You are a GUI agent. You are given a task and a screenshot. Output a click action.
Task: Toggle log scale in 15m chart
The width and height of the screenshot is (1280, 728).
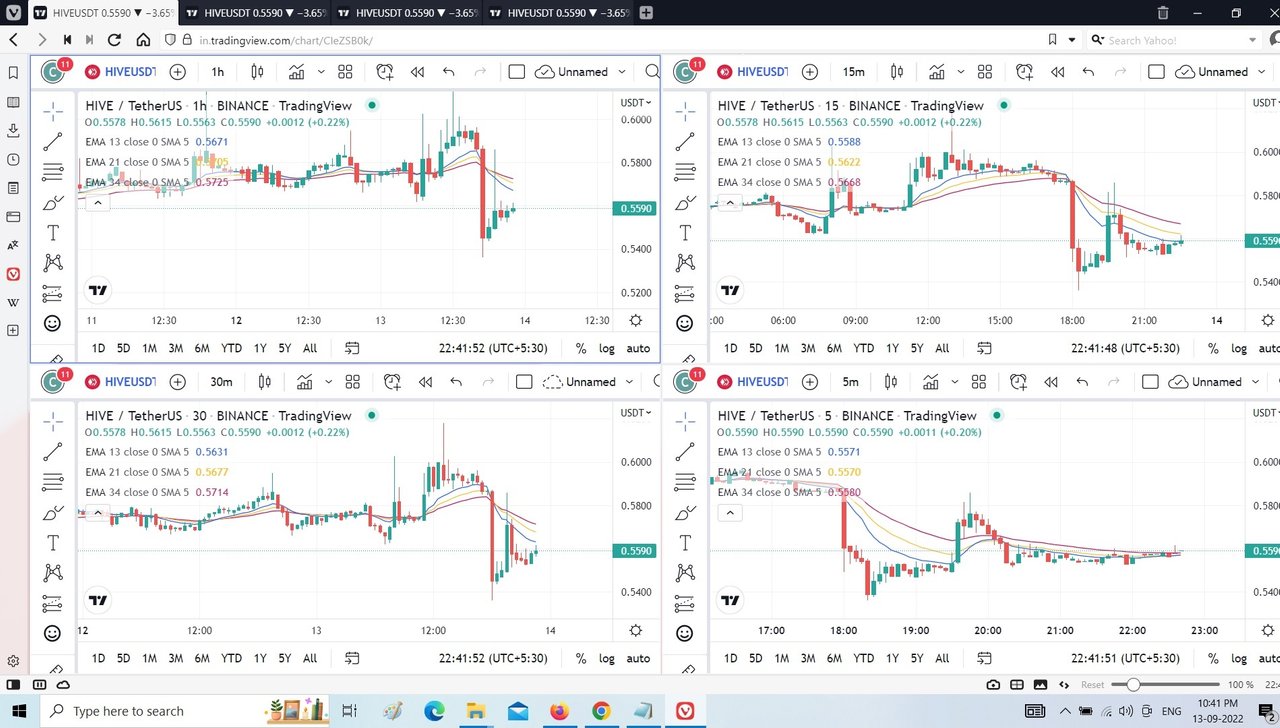[x=1239, y=348]
